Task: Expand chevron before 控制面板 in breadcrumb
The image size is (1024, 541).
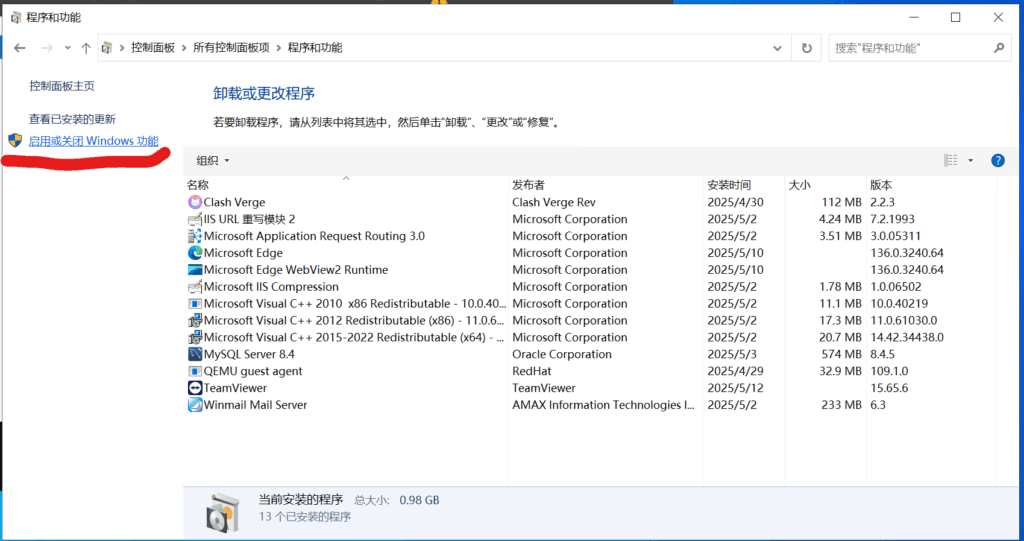Action: [122, 48]
